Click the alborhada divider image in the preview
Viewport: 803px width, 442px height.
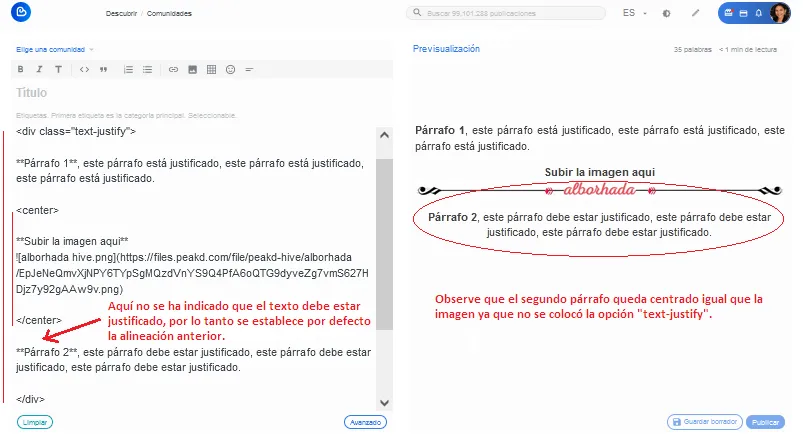pos(600,191)
